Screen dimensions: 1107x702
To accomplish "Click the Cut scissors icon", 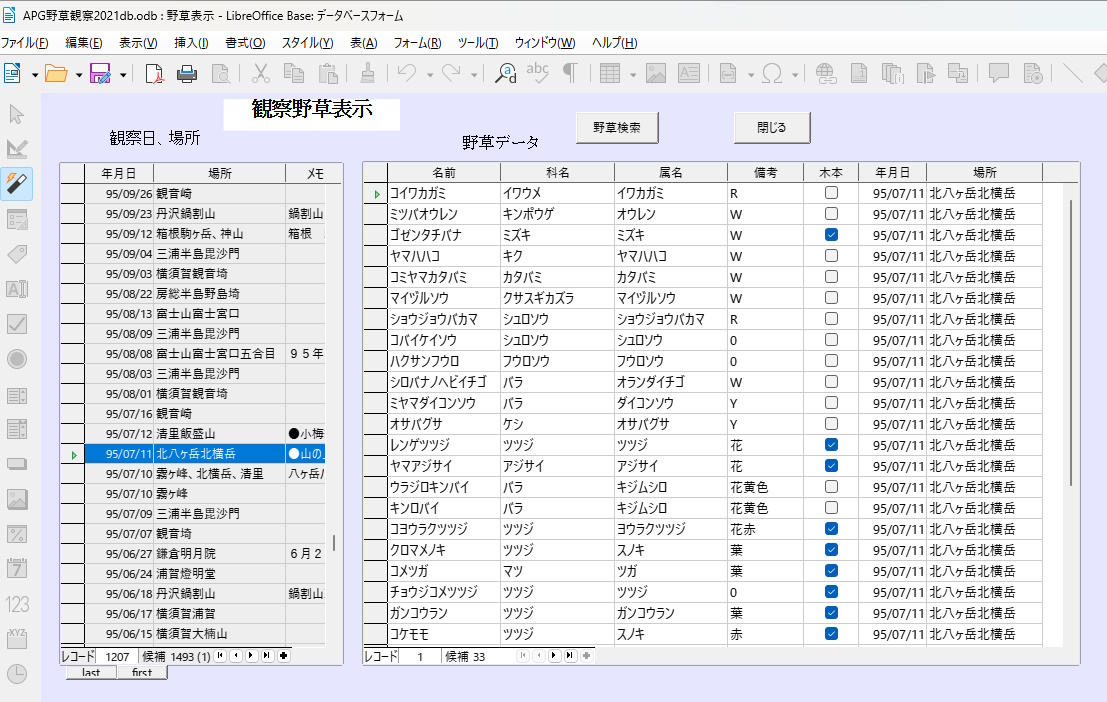I will click(x=261, y=73).
